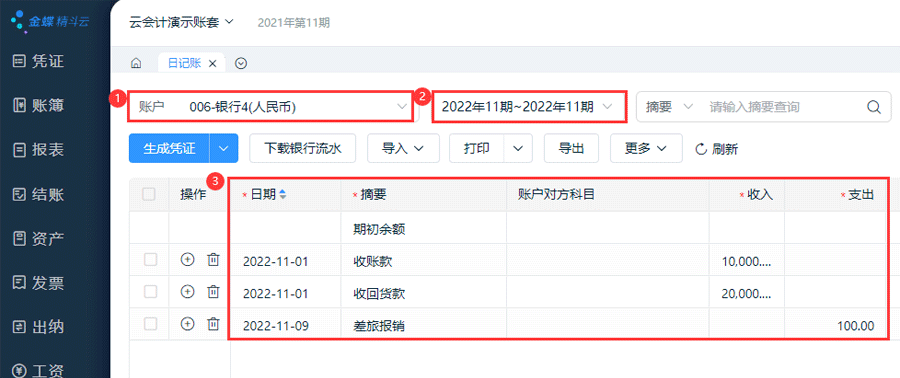900x378 pixels.
Task: Open the 账户 006-银行4 dropdown
Action: click(x=270, y=106)
